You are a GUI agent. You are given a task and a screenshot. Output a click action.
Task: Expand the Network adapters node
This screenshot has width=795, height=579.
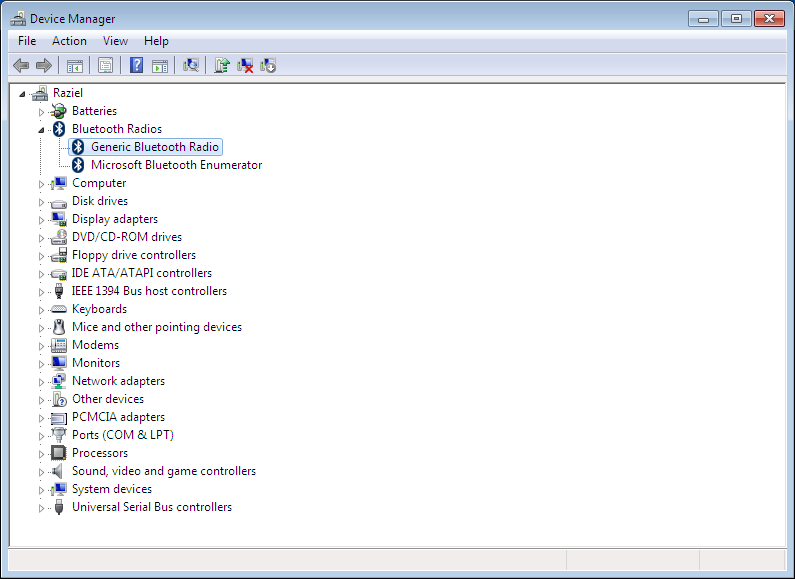(x=42, y=381)
